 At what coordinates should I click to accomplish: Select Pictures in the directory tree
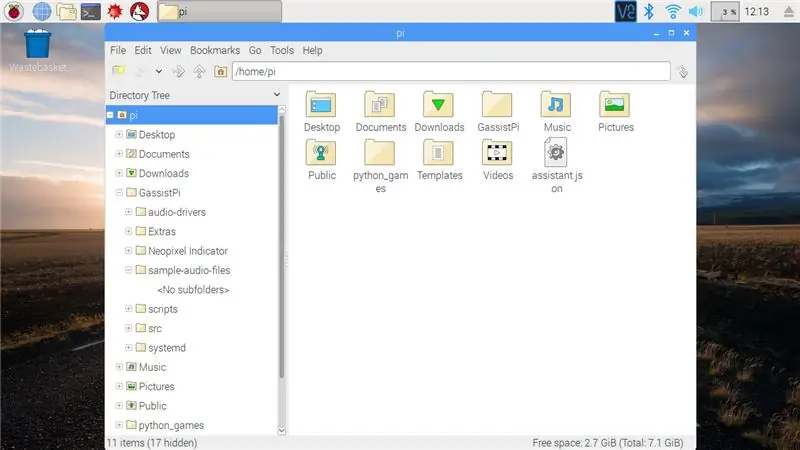pos(156,387)
